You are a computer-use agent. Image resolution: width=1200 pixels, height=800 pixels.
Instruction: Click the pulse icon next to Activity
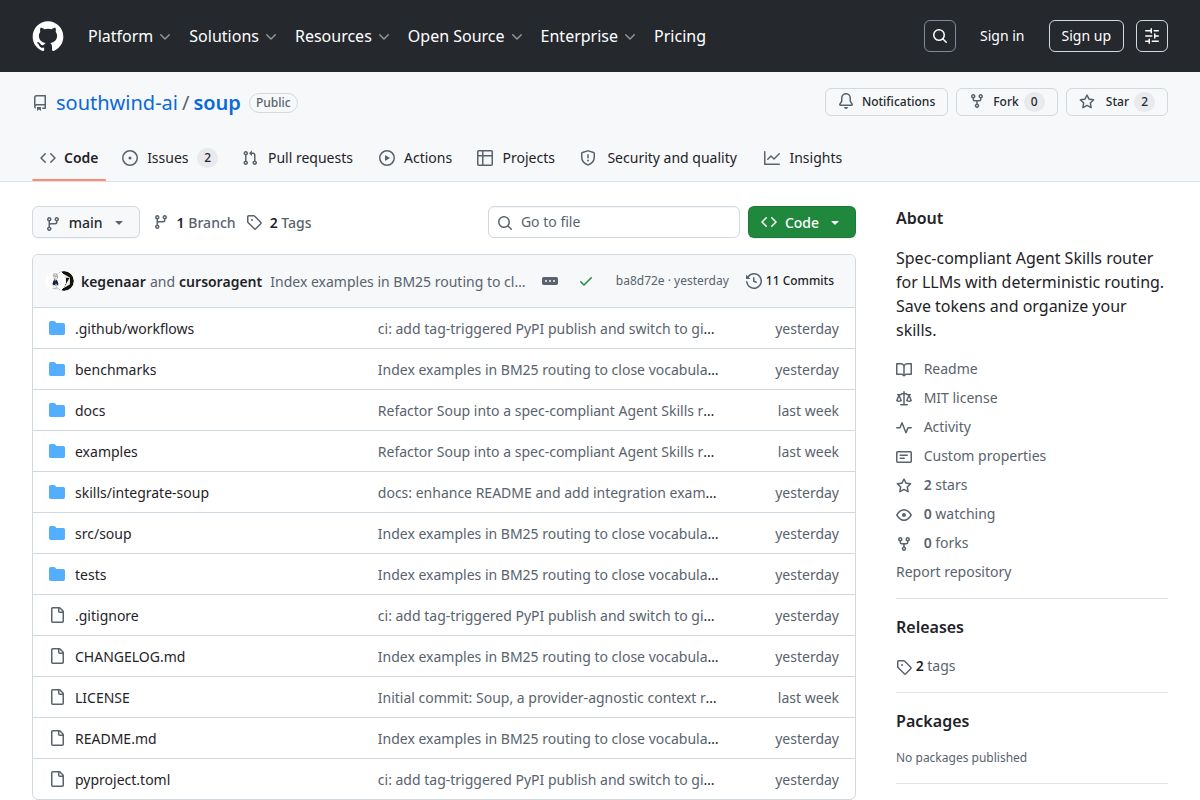click(904, 427)
